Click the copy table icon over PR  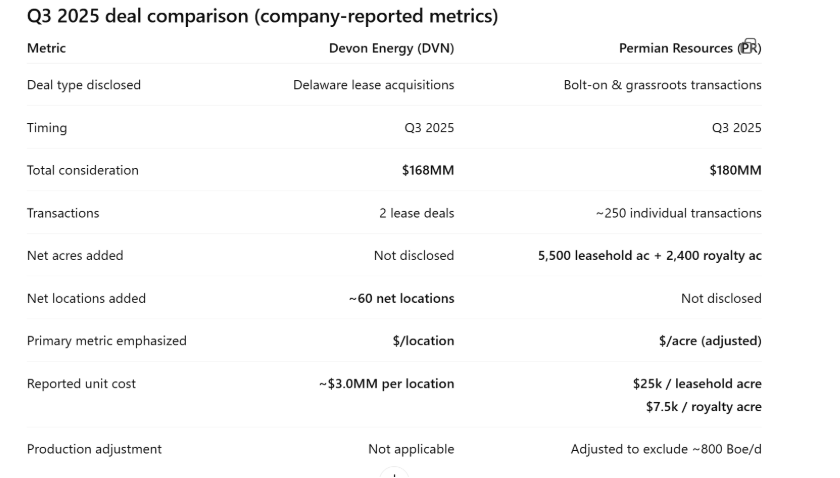click(750, 46)
